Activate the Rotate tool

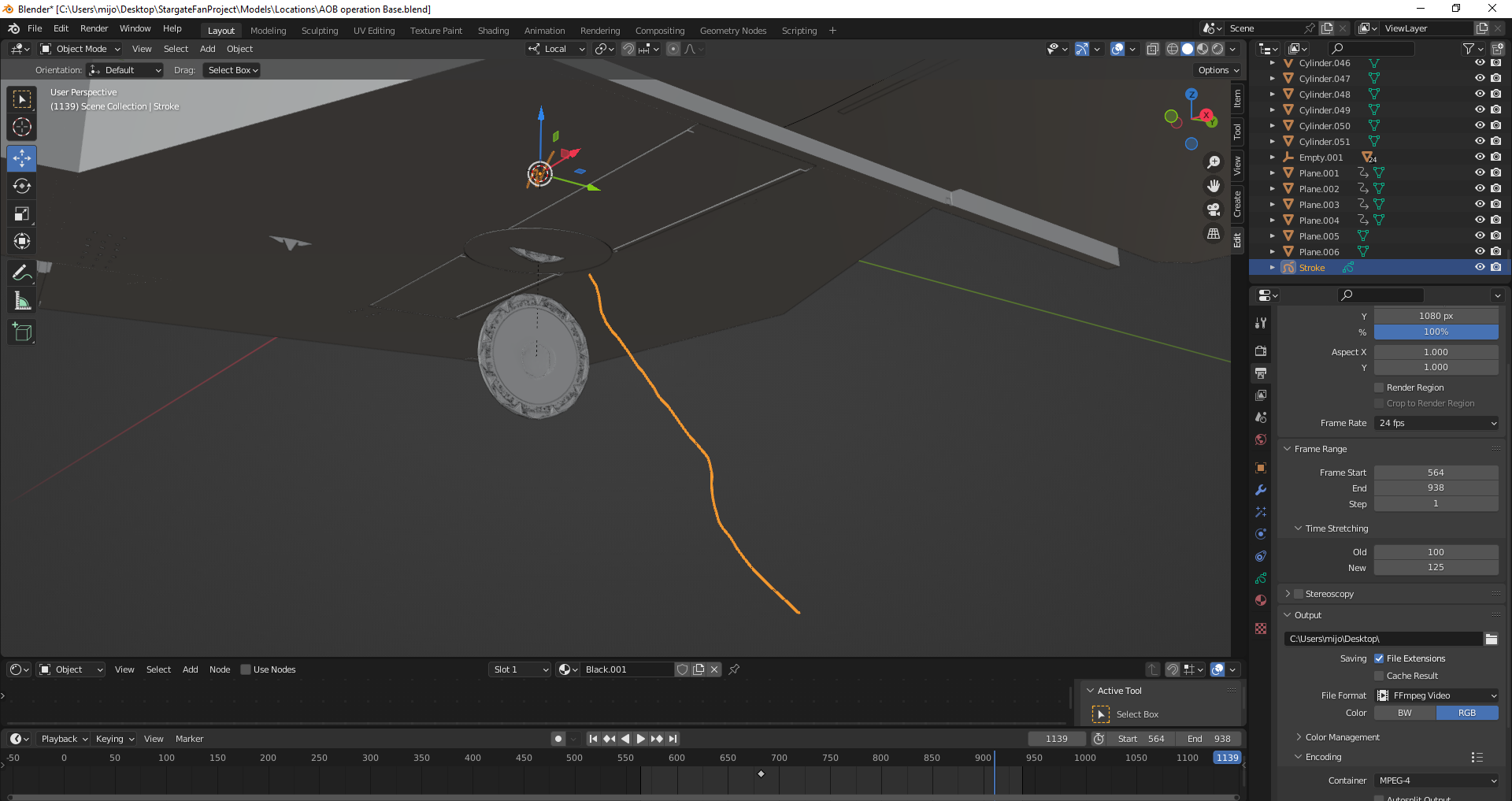22,186
